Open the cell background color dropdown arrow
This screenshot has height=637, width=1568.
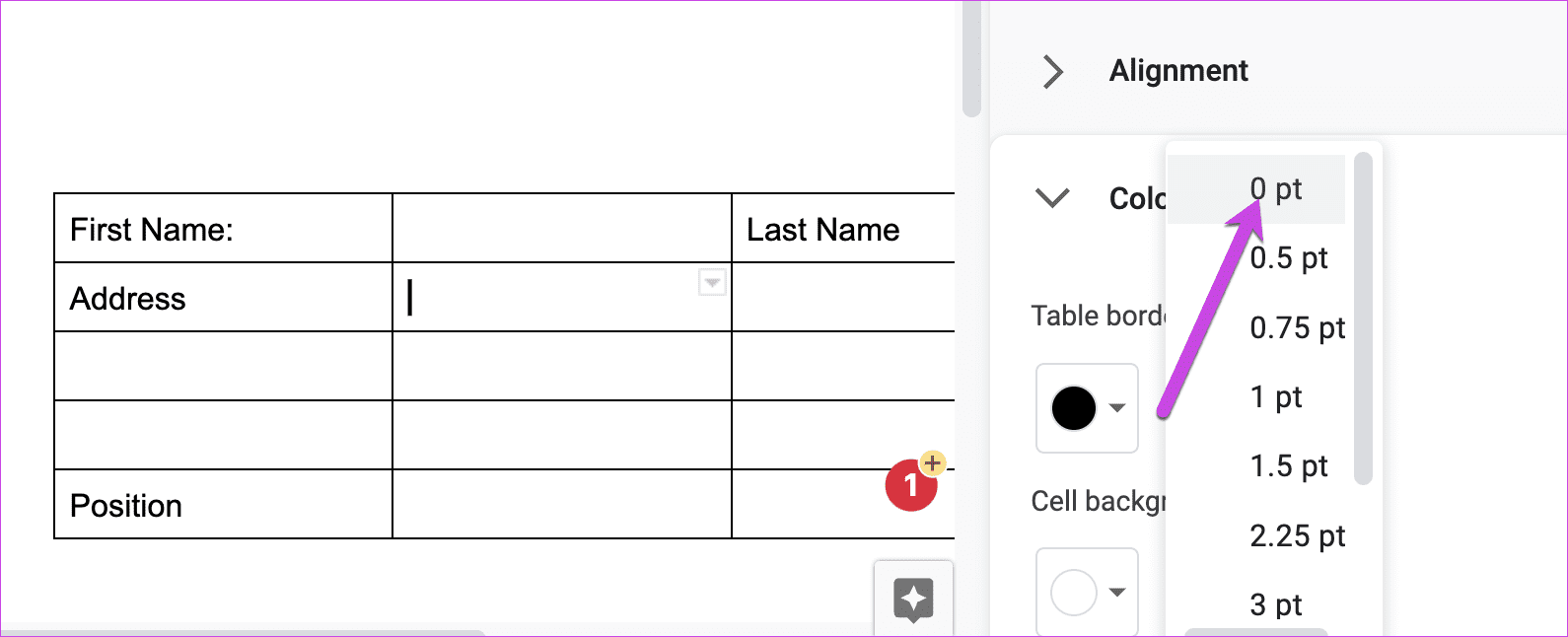tap(1117, 592)
